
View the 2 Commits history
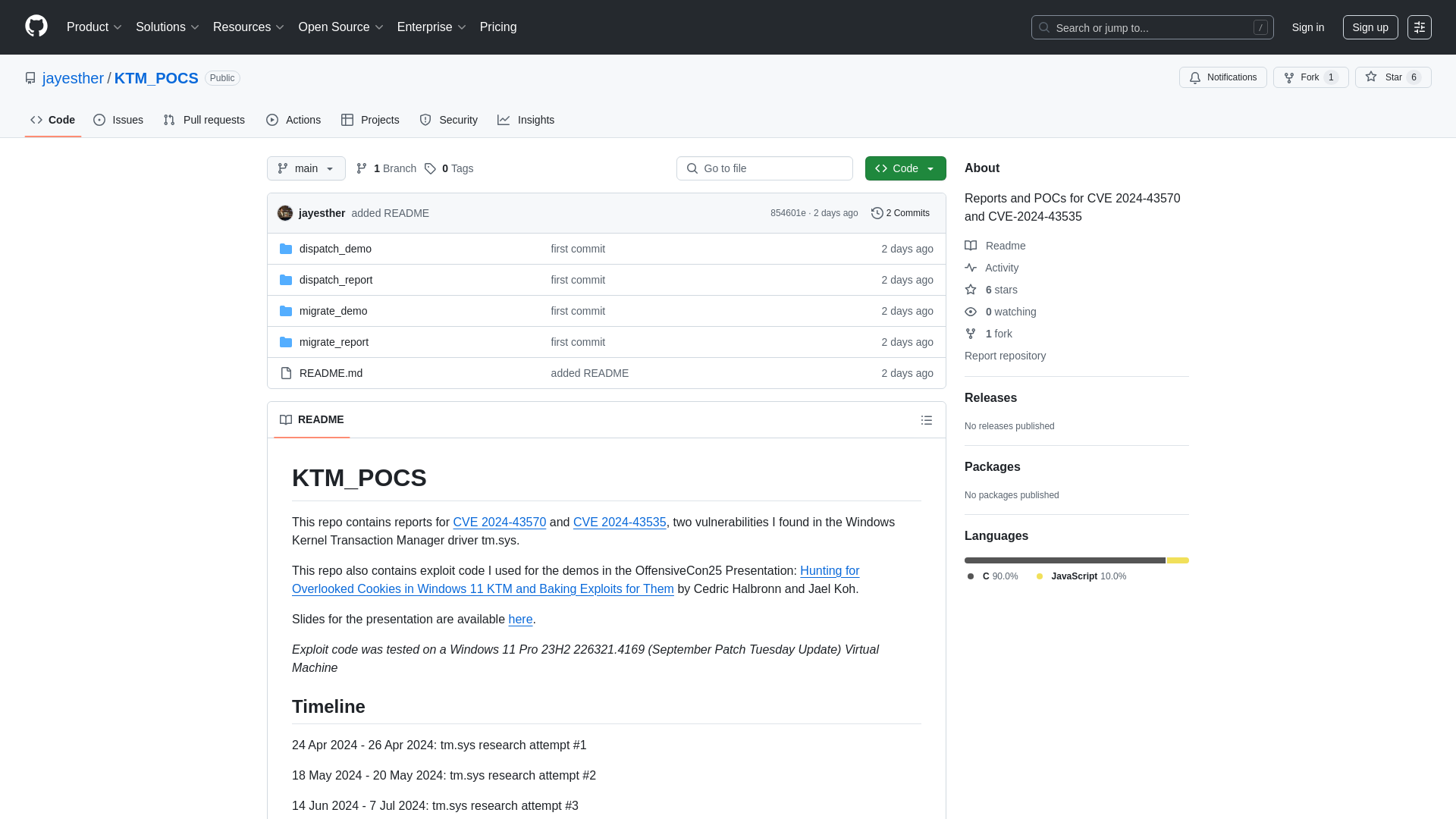click(x=900, y=213)
